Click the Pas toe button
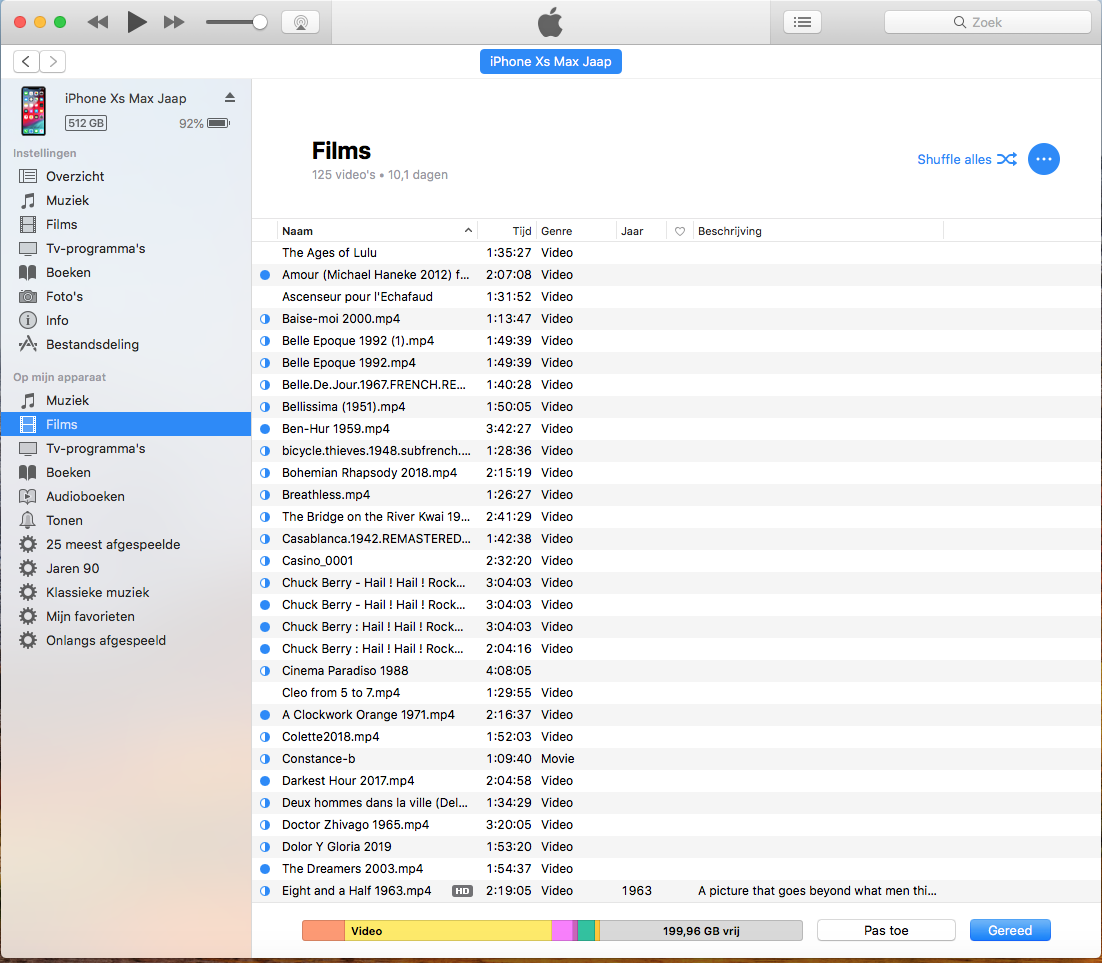1102x963 pixels. click(x=886, y=931)
